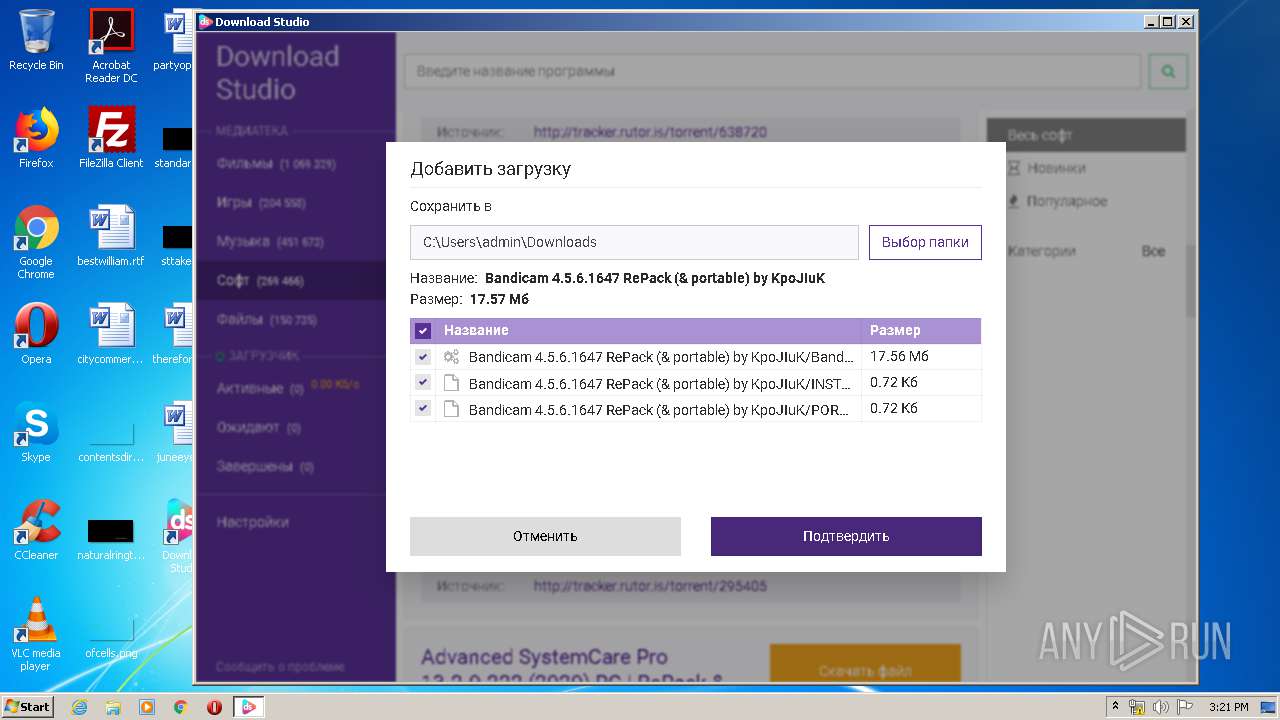Select Новинки filter on right panel
This screenshot has width=1280, height=720.
tap(1056, 168)
